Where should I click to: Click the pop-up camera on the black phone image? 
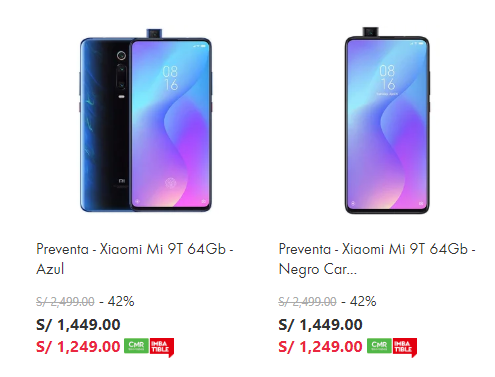(371, 31)
